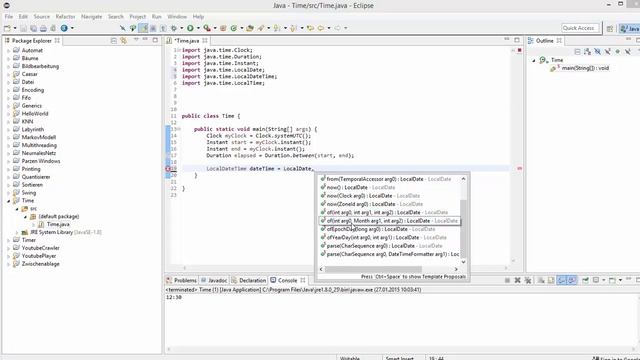This screenshot has height=360, width=640.
Task: Click the blue round toolbar icon
Action: [x=64, y=28]
